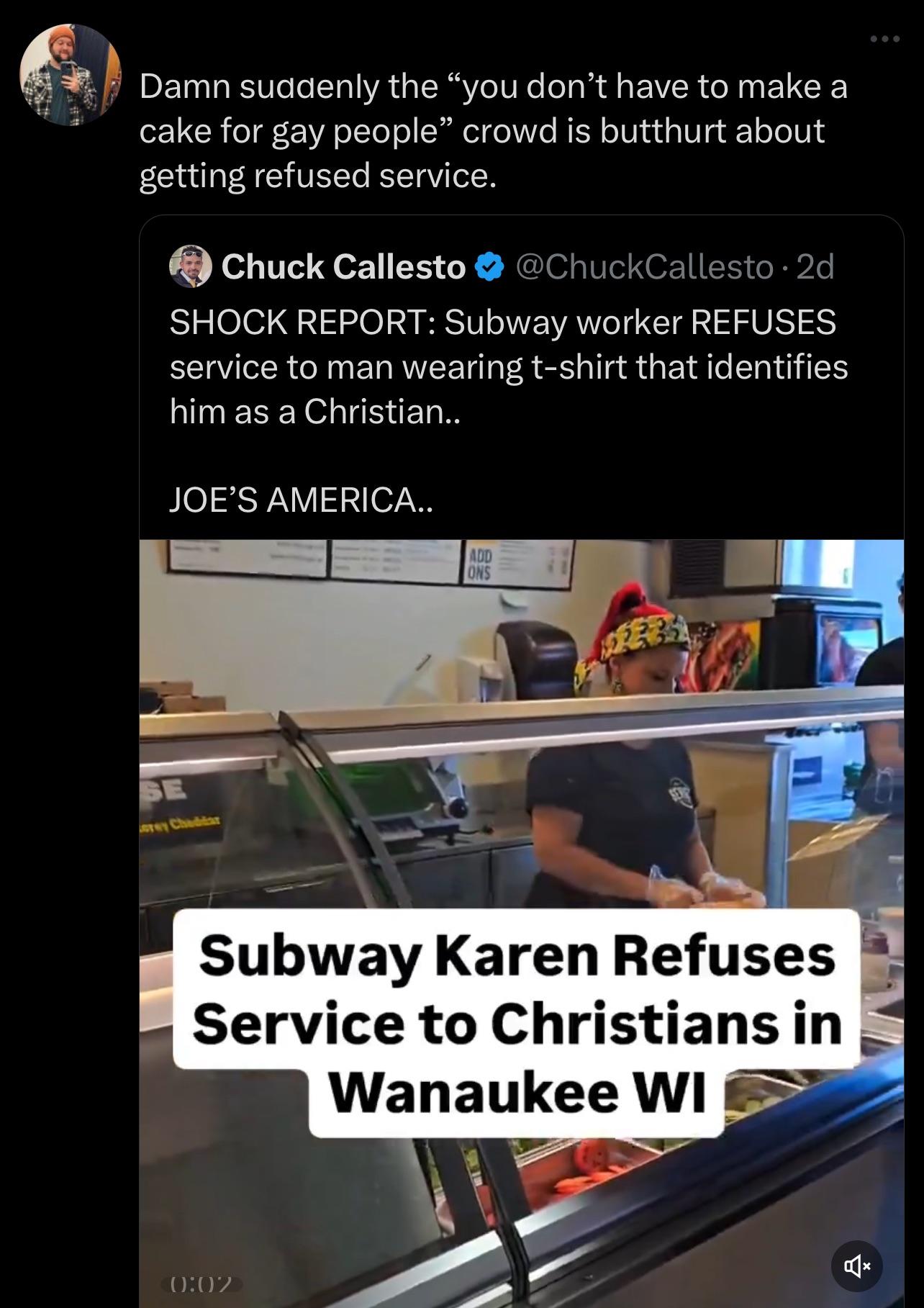This screenshot has height=1308, width=924.
Task: Open the tweet author's profile picture
Action: tap(70, 75)
